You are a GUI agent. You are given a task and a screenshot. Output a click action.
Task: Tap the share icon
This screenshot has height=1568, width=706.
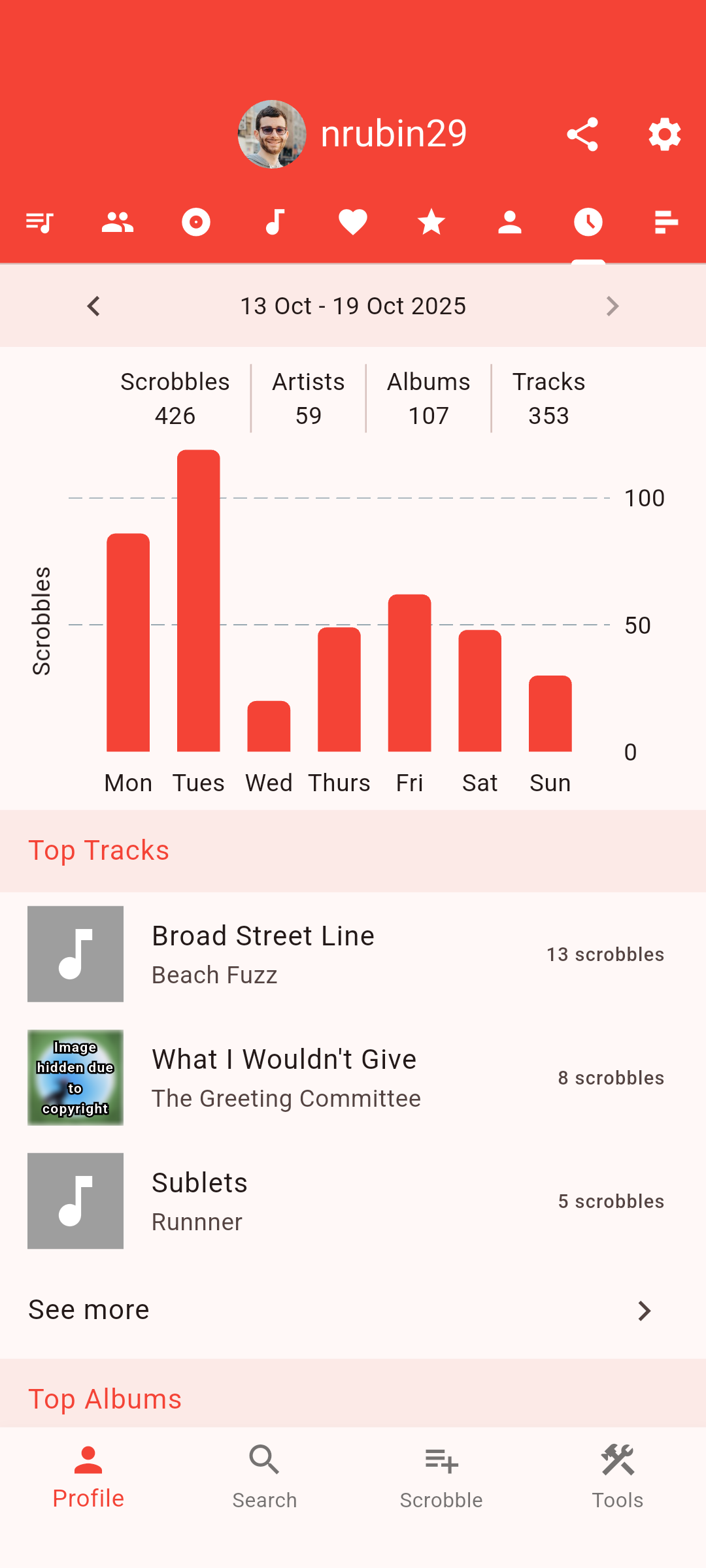(582, 135)
